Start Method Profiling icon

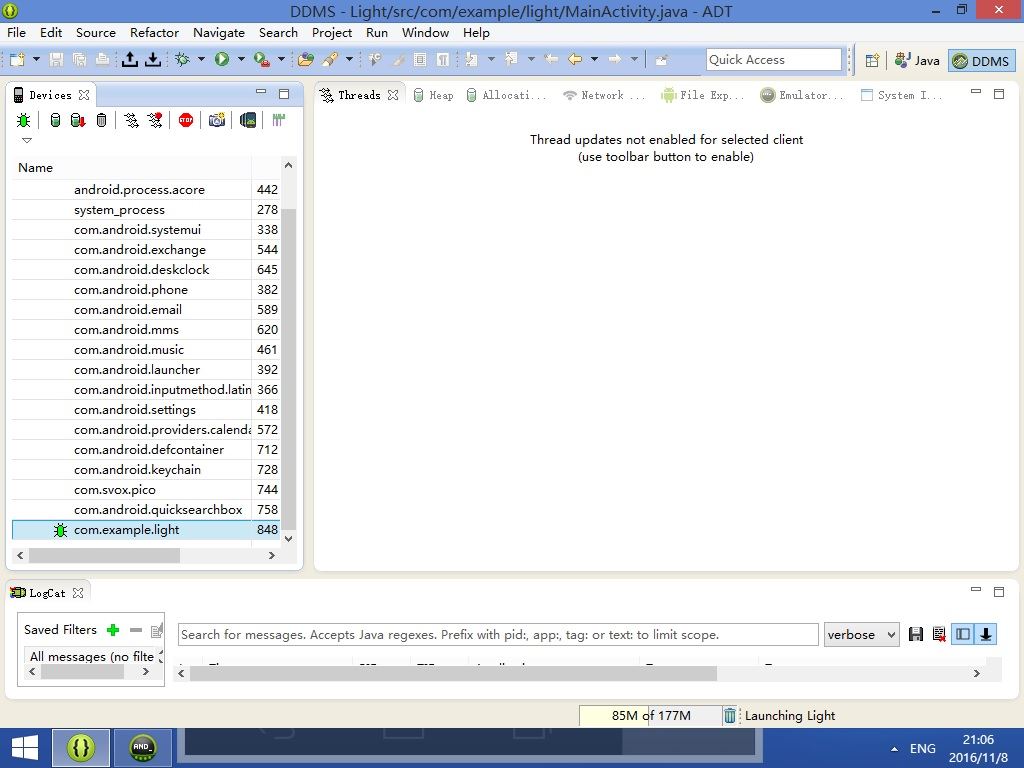[x=155, y=120]
